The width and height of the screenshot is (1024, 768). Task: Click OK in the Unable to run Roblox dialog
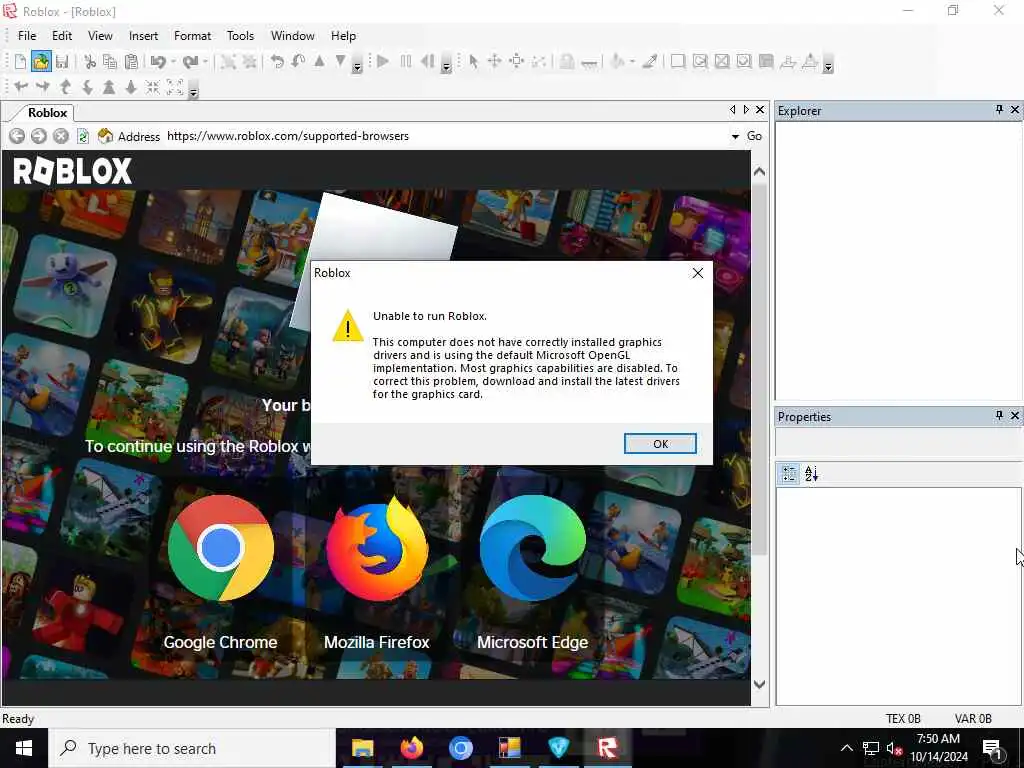click(660, 443)
